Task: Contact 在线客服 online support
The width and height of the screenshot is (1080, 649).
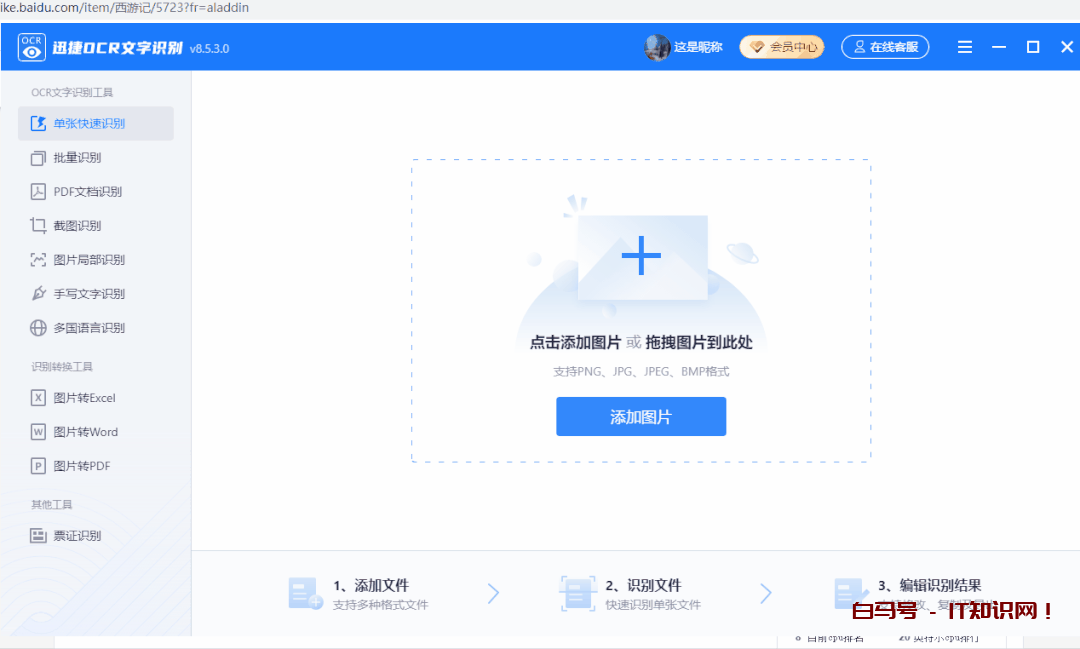Action: tap(885, 47)
